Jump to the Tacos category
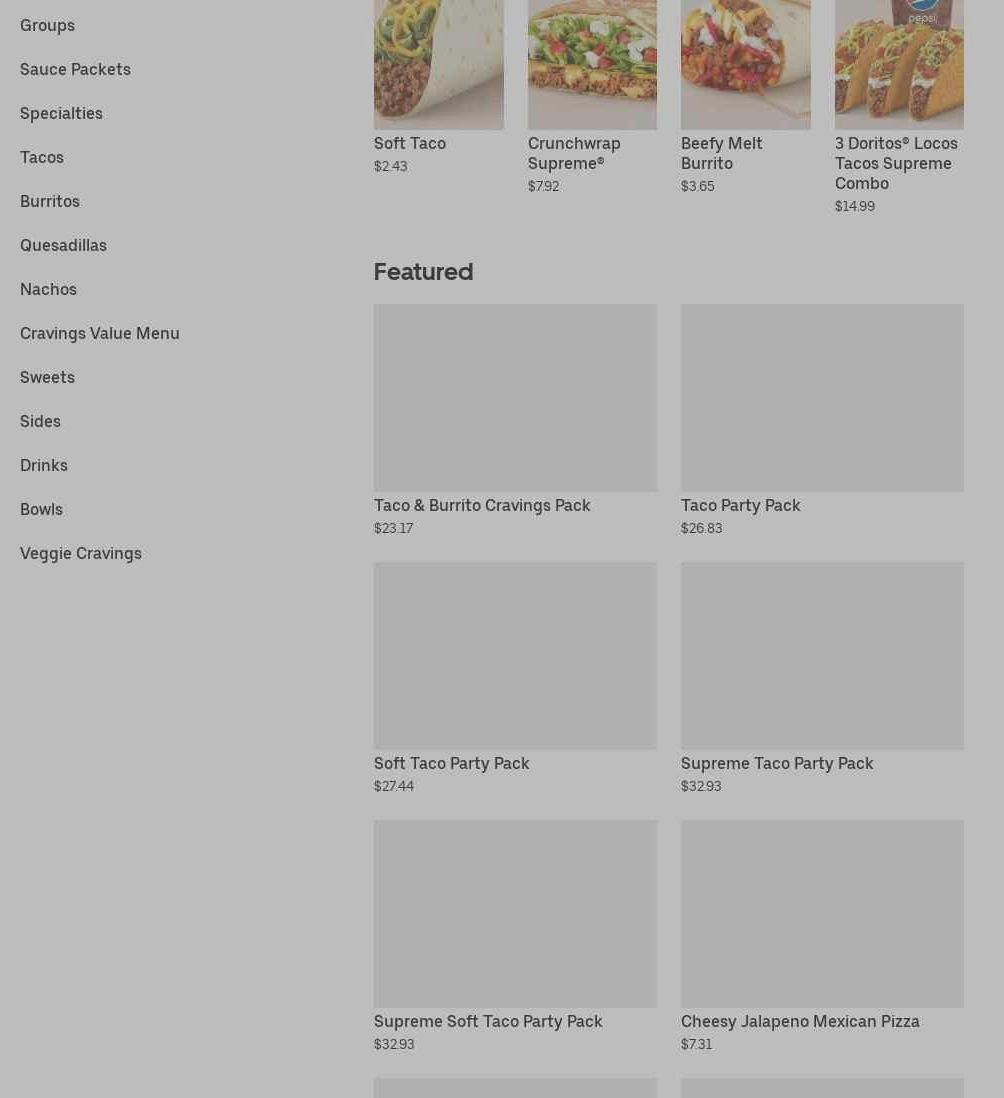Screen dimensions: 1004x1098 pyautogui.click(x=42, y=158)
